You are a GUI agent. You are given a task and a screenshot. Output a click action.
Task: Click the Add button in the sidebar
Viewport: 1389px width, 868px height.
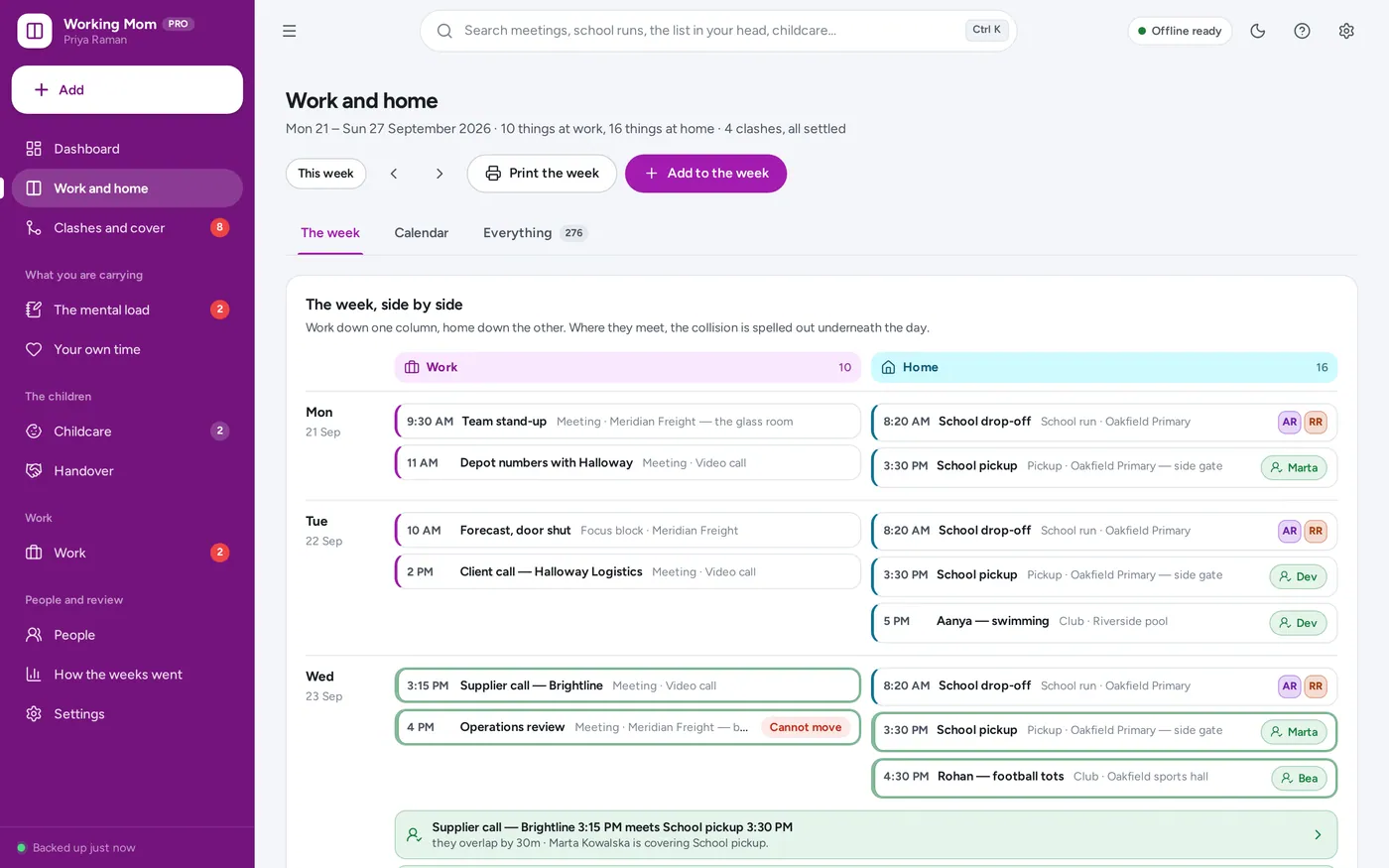click(127, 90)
